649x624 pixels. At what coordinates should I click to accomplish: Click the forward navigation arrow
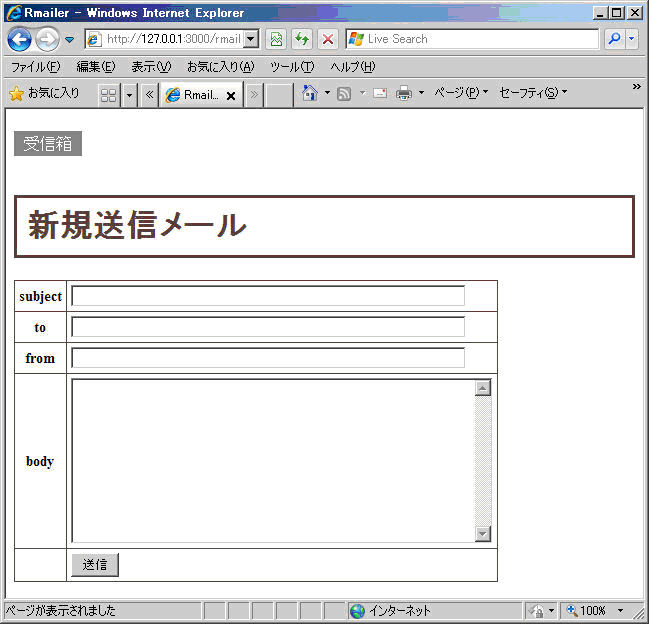47,39
